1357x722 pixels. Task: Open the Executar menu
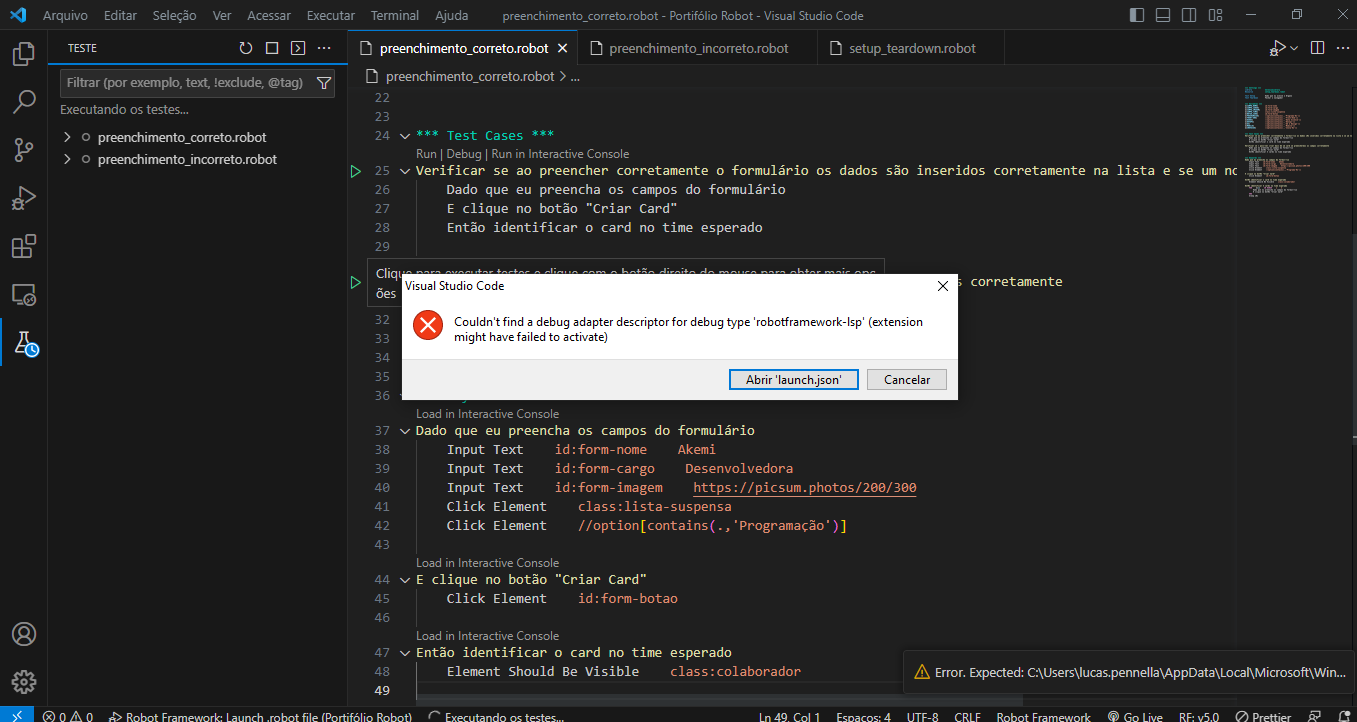coord(330,16)
